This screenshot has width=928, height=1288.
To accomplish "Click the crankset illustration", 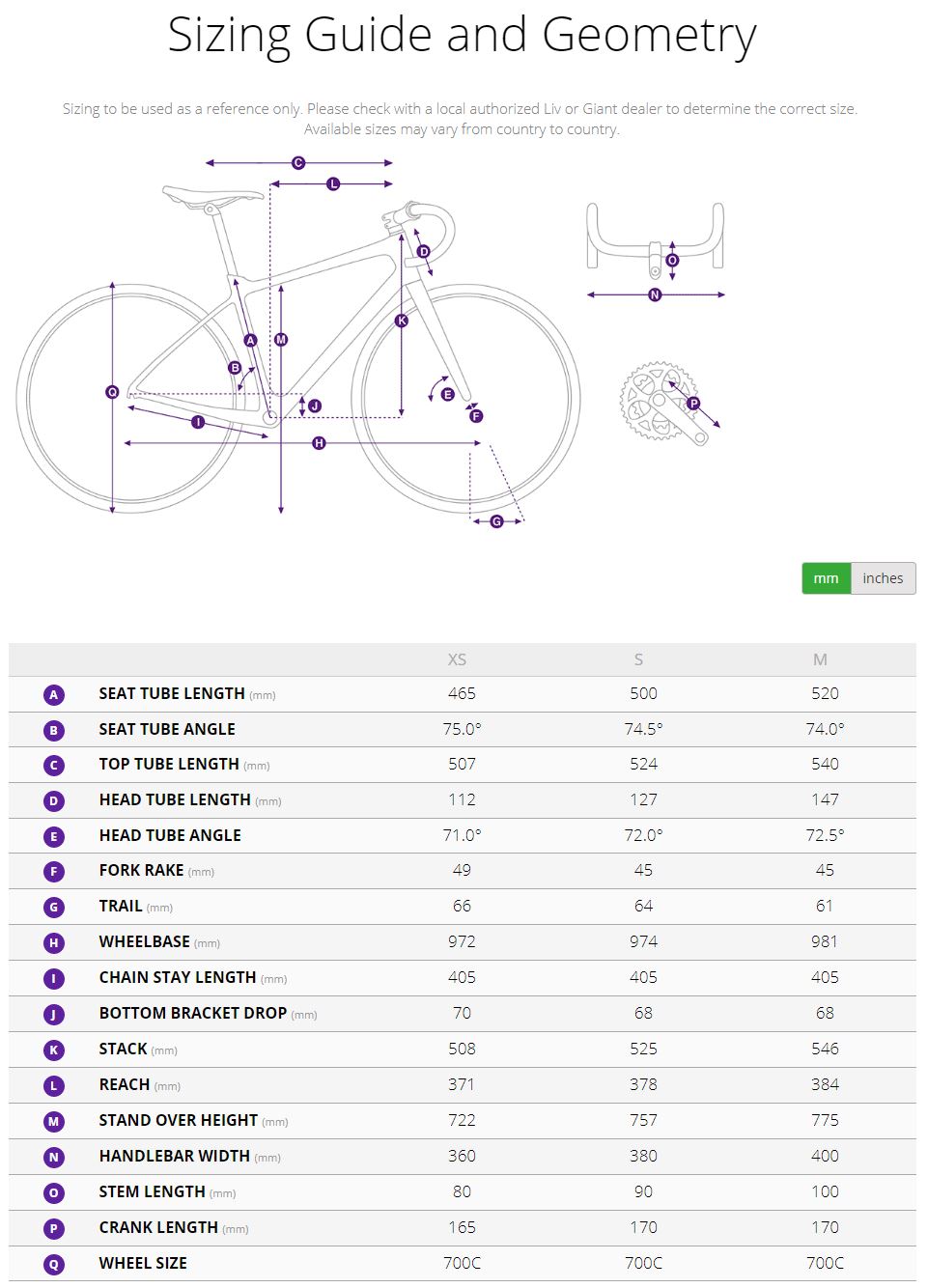I will (x=659, y=404).
